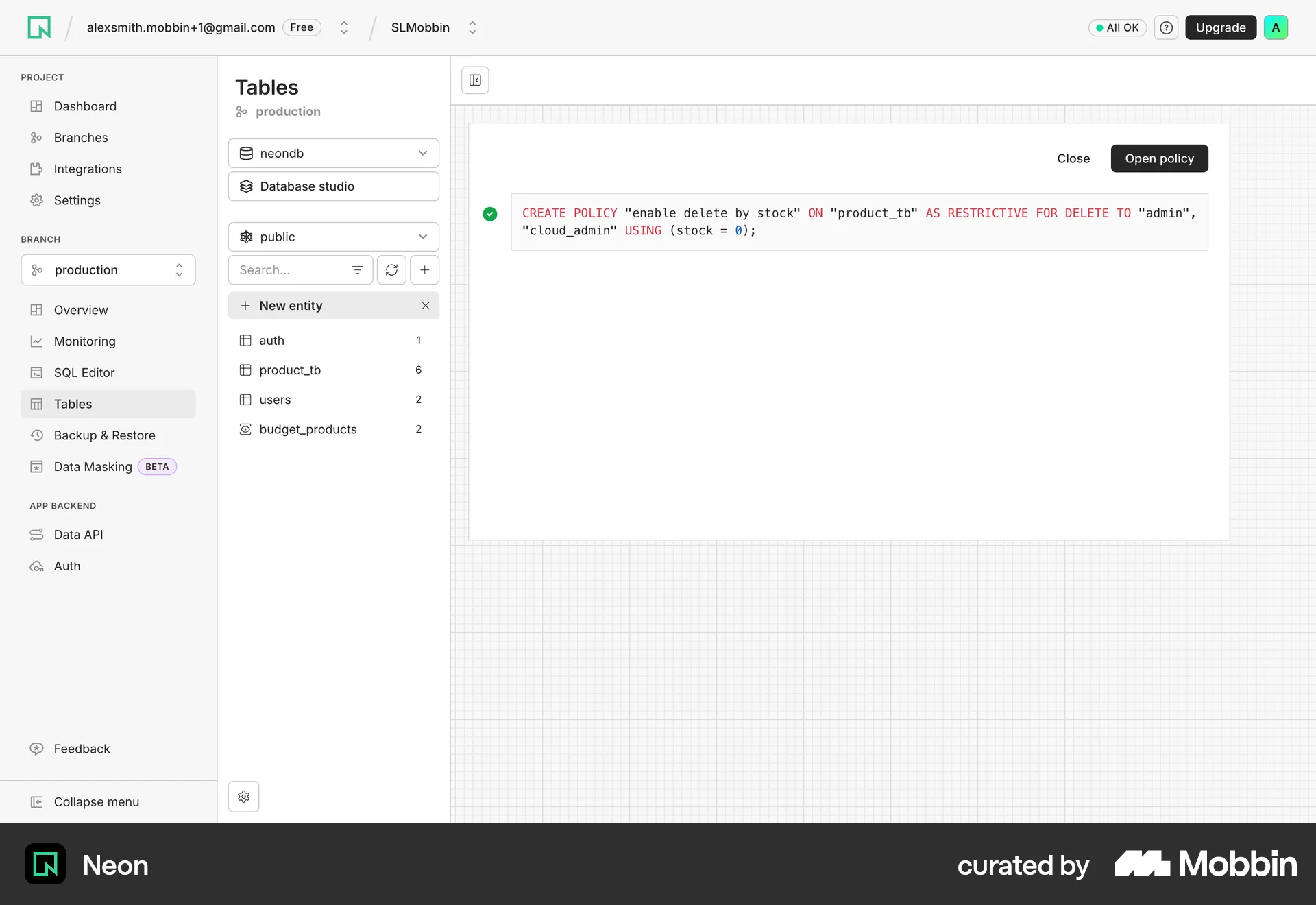The height and width of the screenshot is (905, 1316).
Task: Click the green success checkmark beside policy SQL
Action: click(x=490, y=214)
